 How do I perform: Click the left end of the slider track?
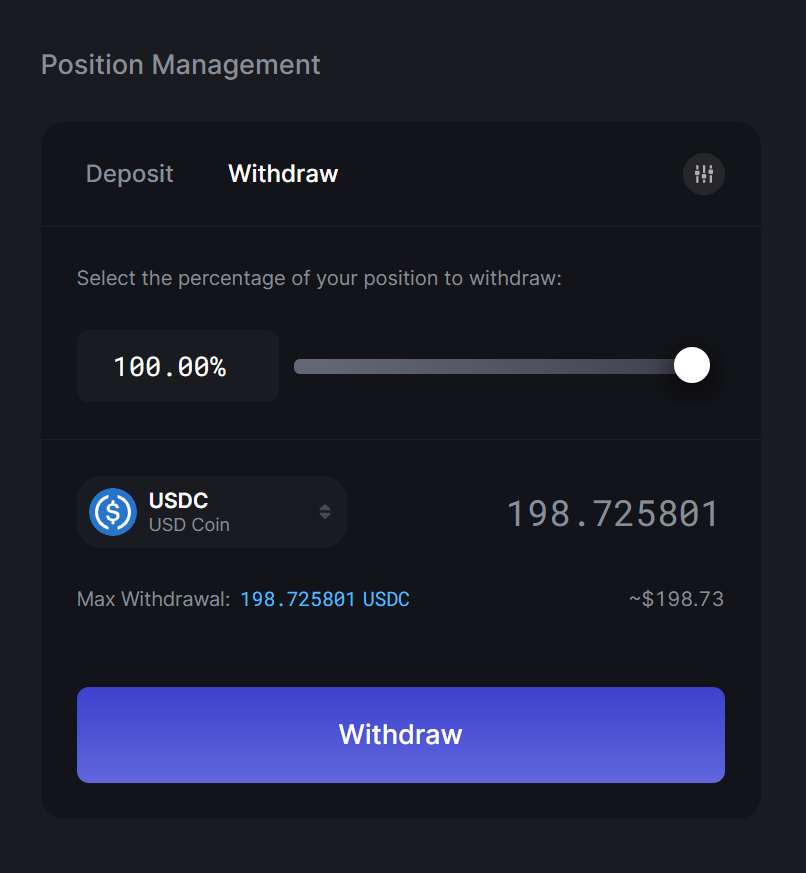coord(299,367)
